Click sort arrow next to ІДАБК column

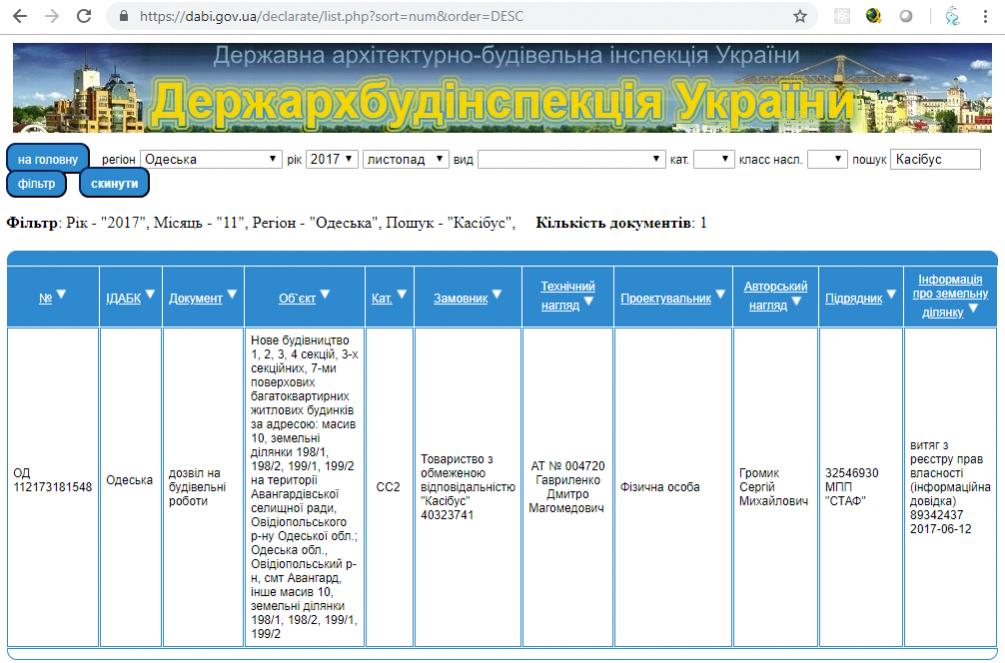pos(150,295)
